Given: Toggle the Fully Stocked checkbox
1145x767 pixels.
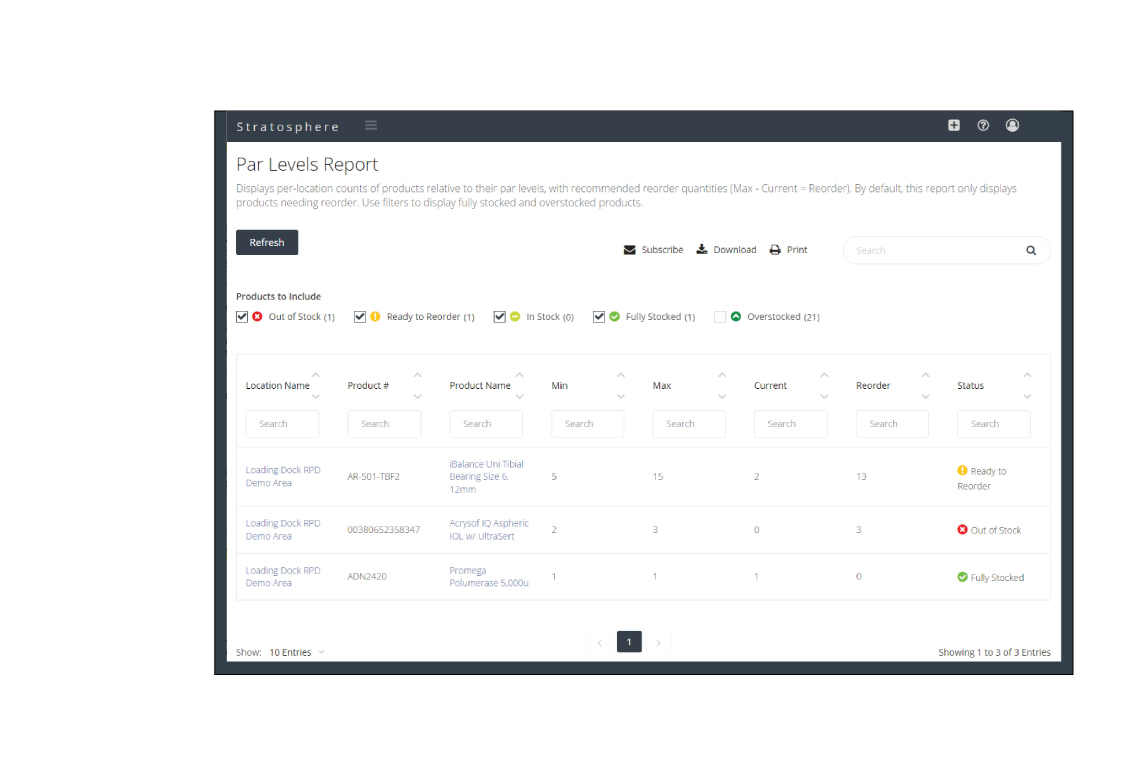Looking at the screenshot, I should (x=599, y=316).
